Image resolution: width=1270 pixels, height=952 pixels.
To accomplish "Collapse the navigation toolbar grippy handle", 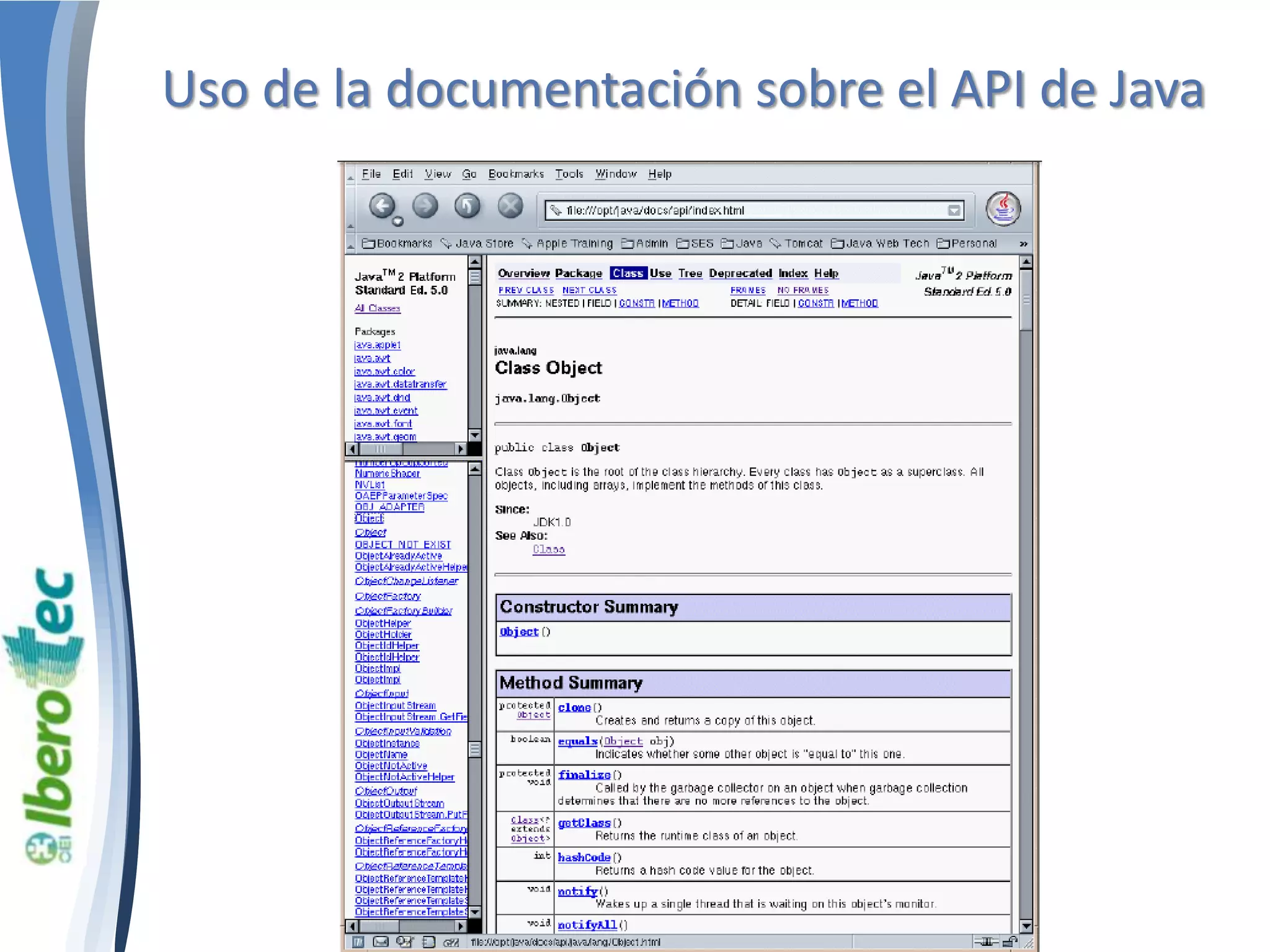I will pos(350,209).
